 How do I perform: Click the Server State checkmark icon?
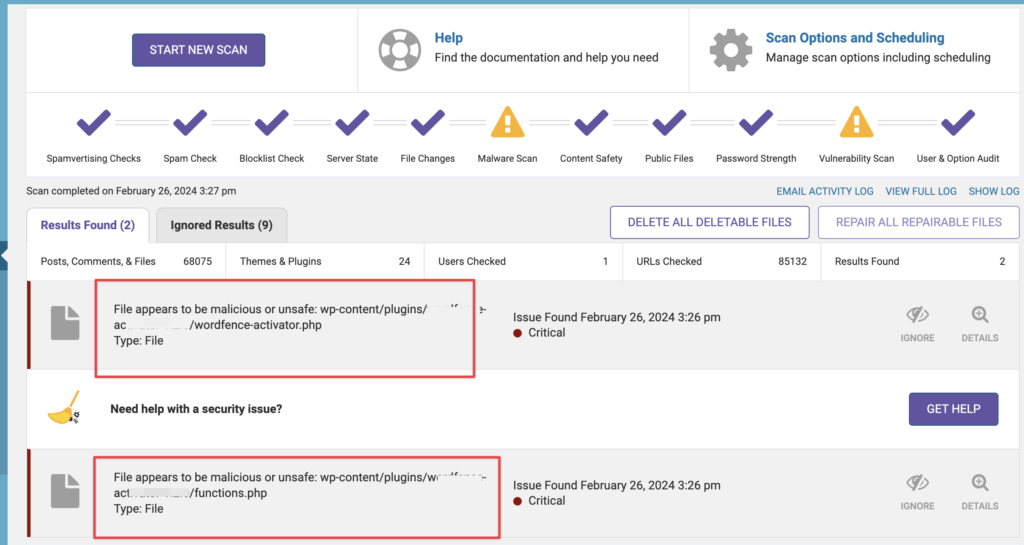click(x=352, y=123)
